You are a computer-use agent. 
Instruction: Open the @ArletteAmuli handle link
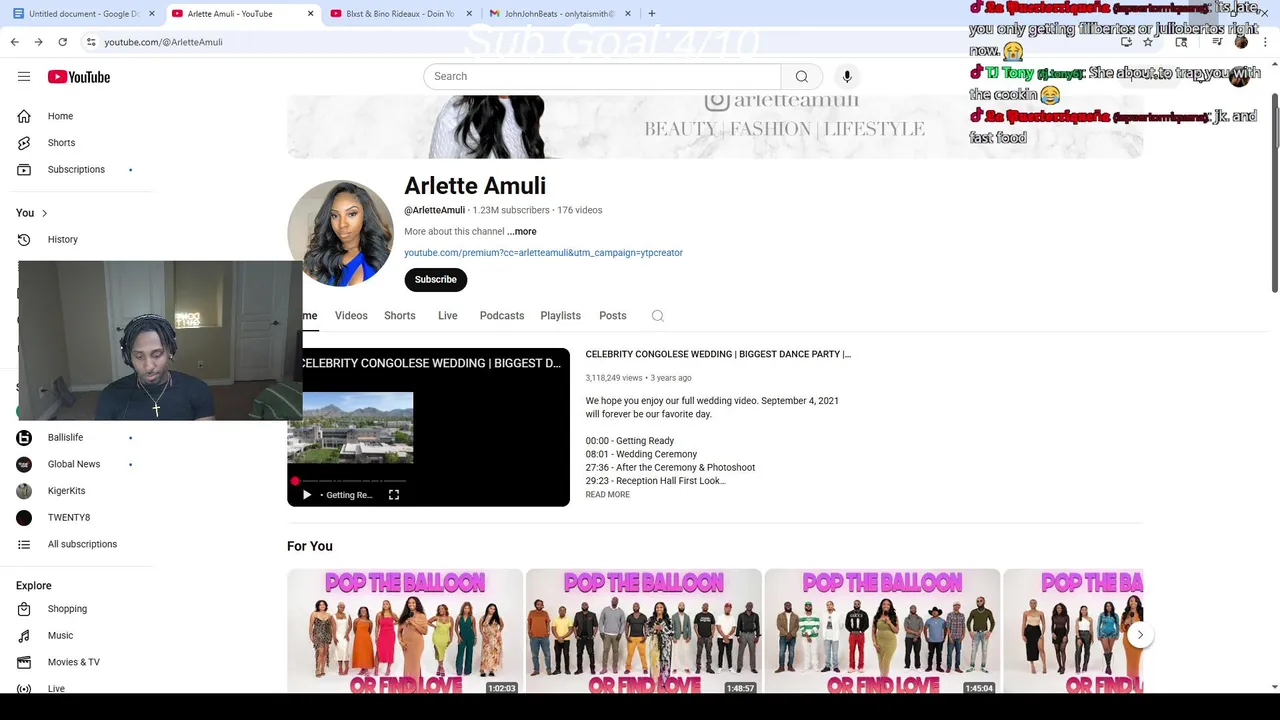coord(434,210)
